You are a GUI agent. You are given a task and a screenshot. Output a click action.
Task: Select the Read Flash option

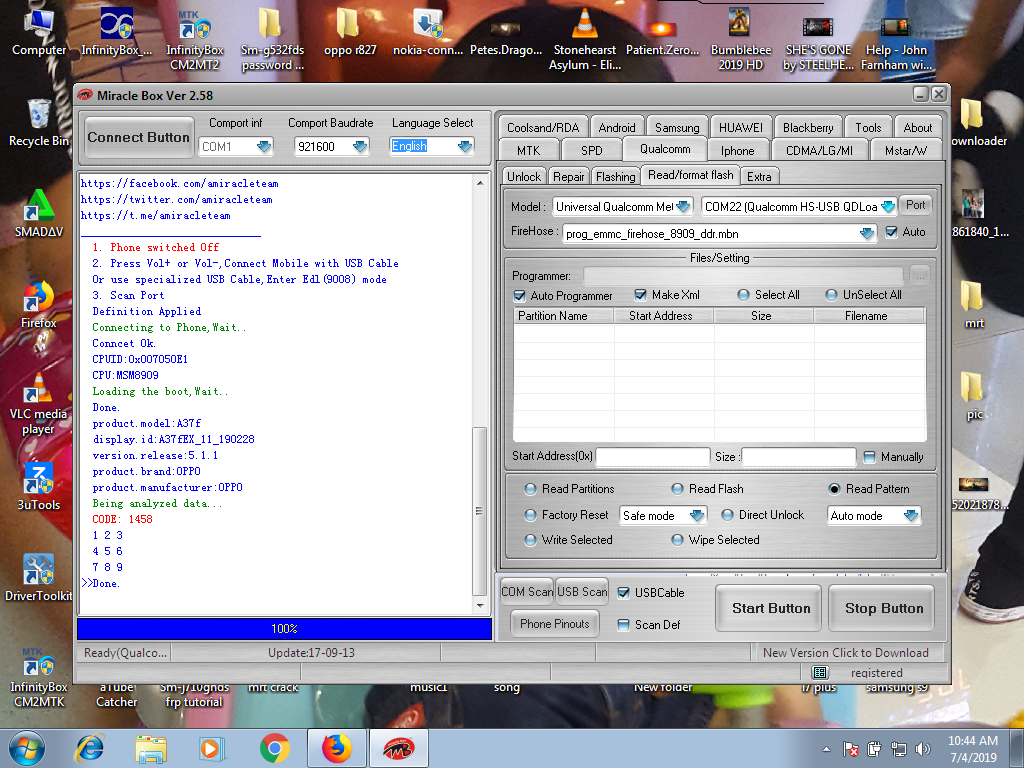678,489
